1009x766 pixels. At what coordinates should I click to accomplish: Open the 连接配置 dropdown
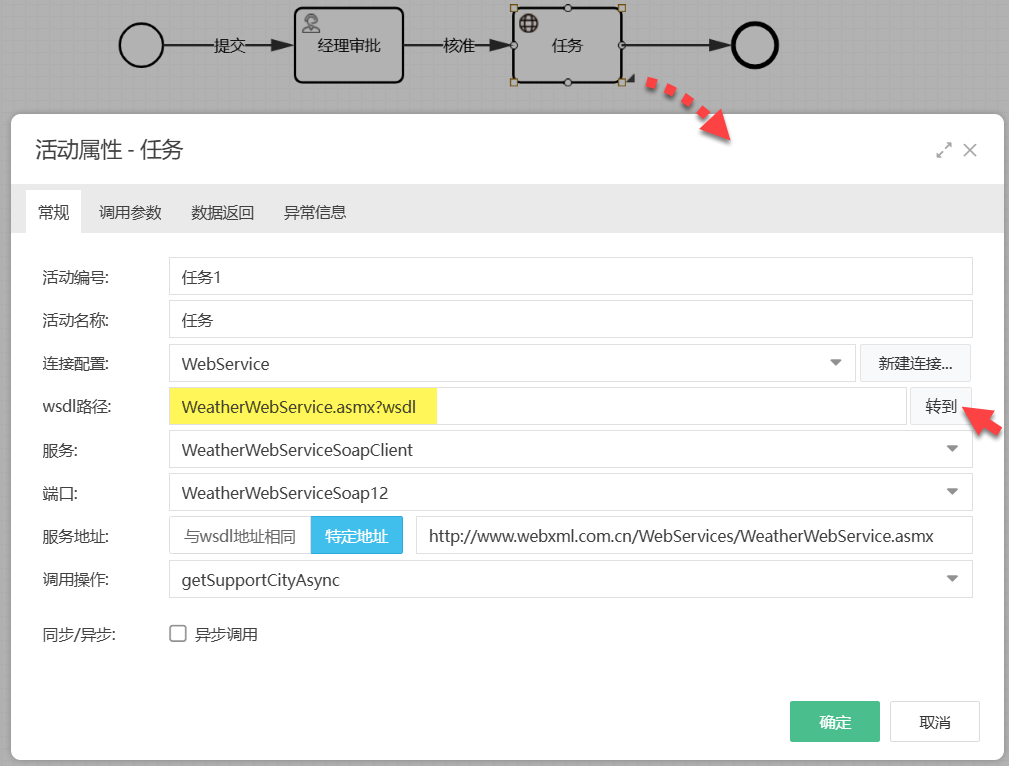[512, 363]
